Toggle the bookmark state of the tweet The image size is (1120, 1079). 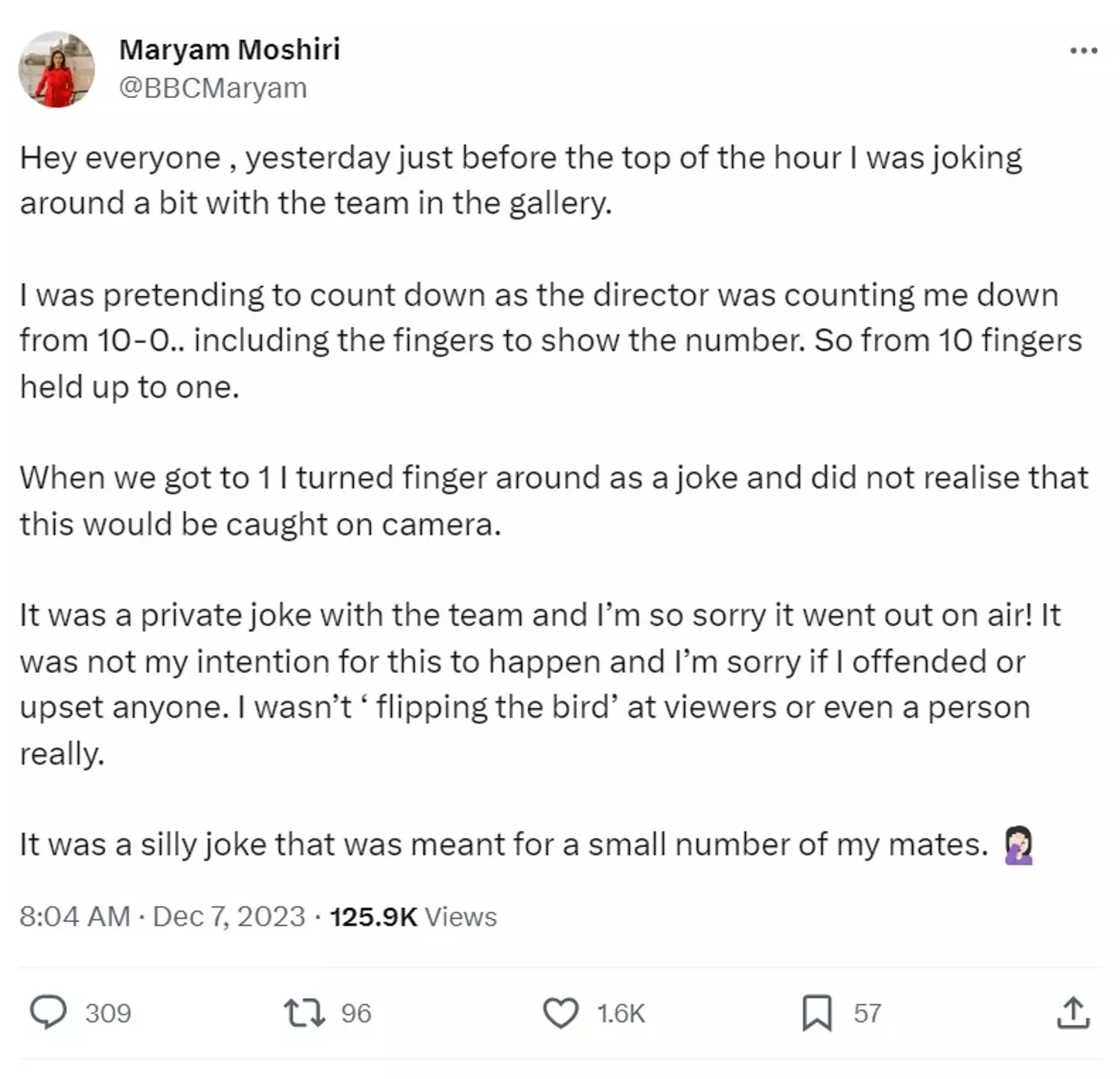(x=815, y=1013)
